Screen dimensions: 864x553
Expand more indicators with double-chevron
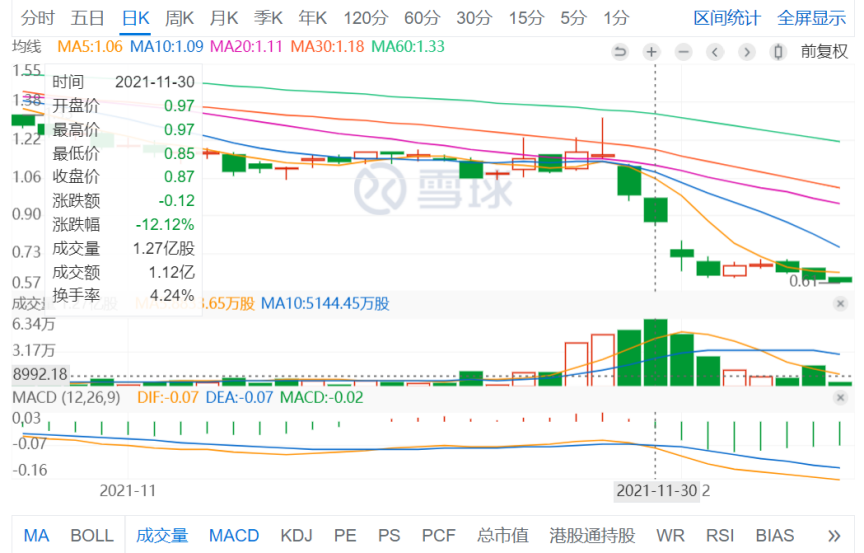pyautogui.click(x=834, y=535)
